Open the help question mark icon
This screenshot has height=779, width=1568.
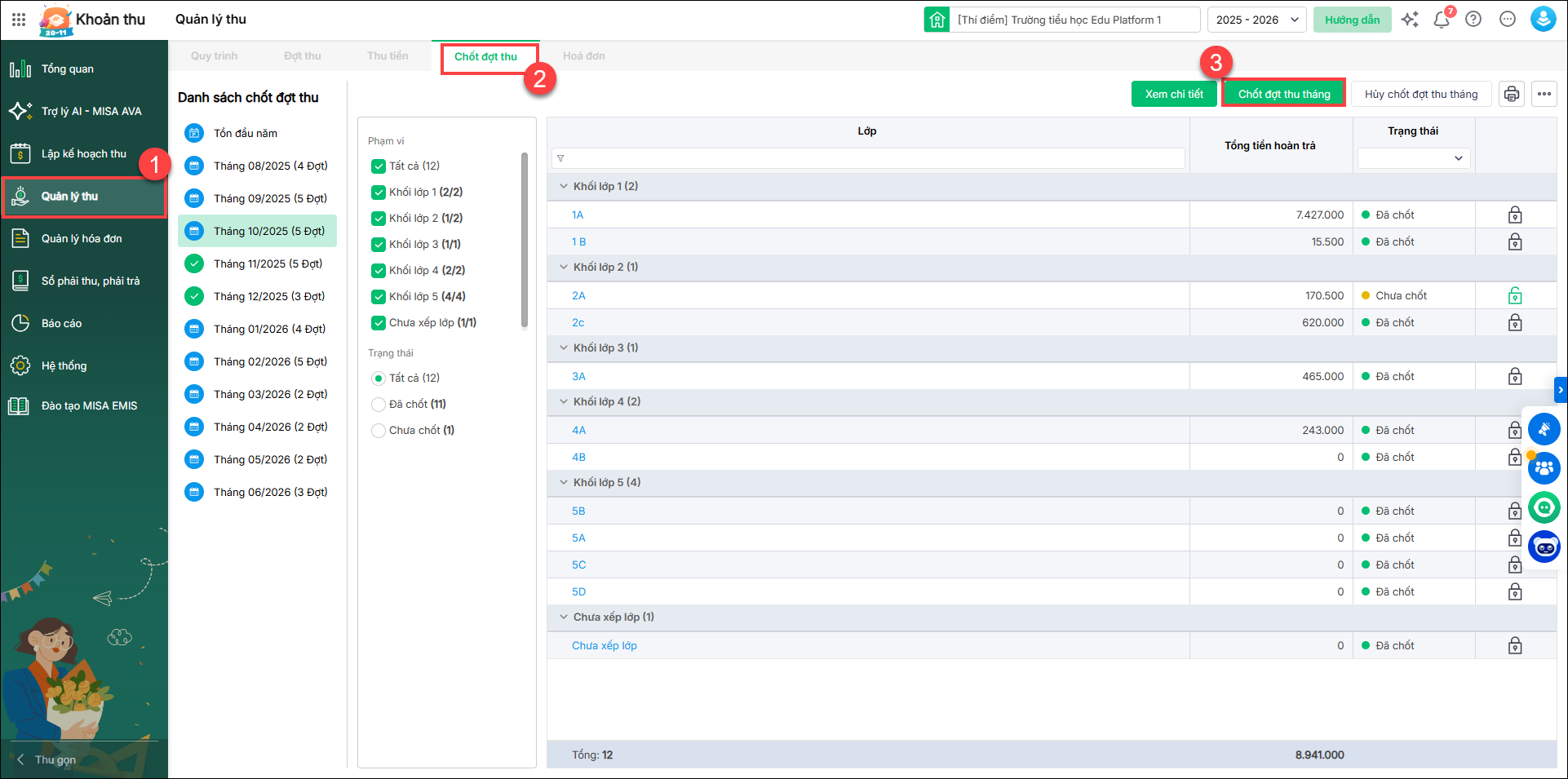click(x=1473, y=20)
